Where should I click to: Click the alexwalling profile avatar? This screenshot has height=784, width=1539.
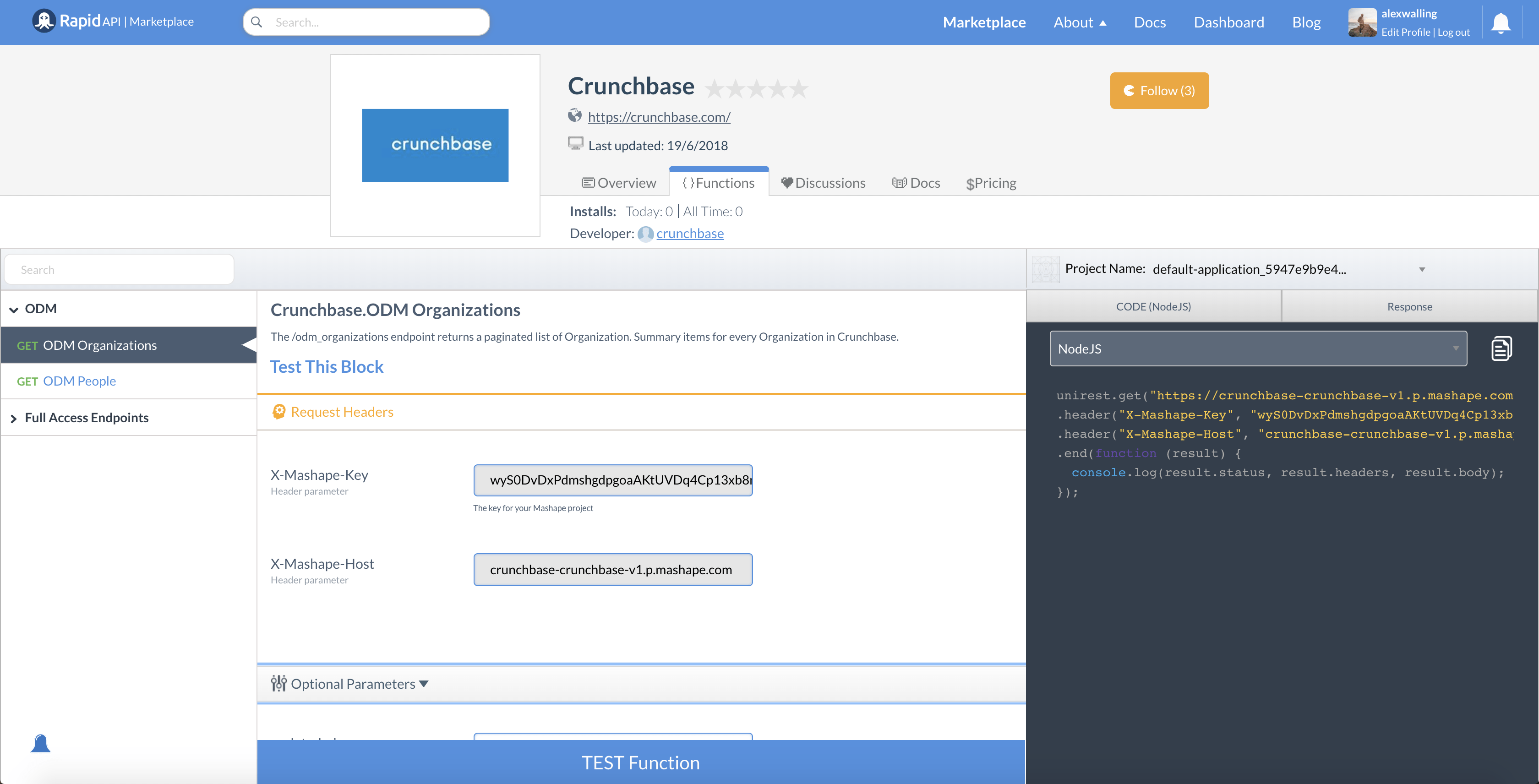click(1362, 23)
